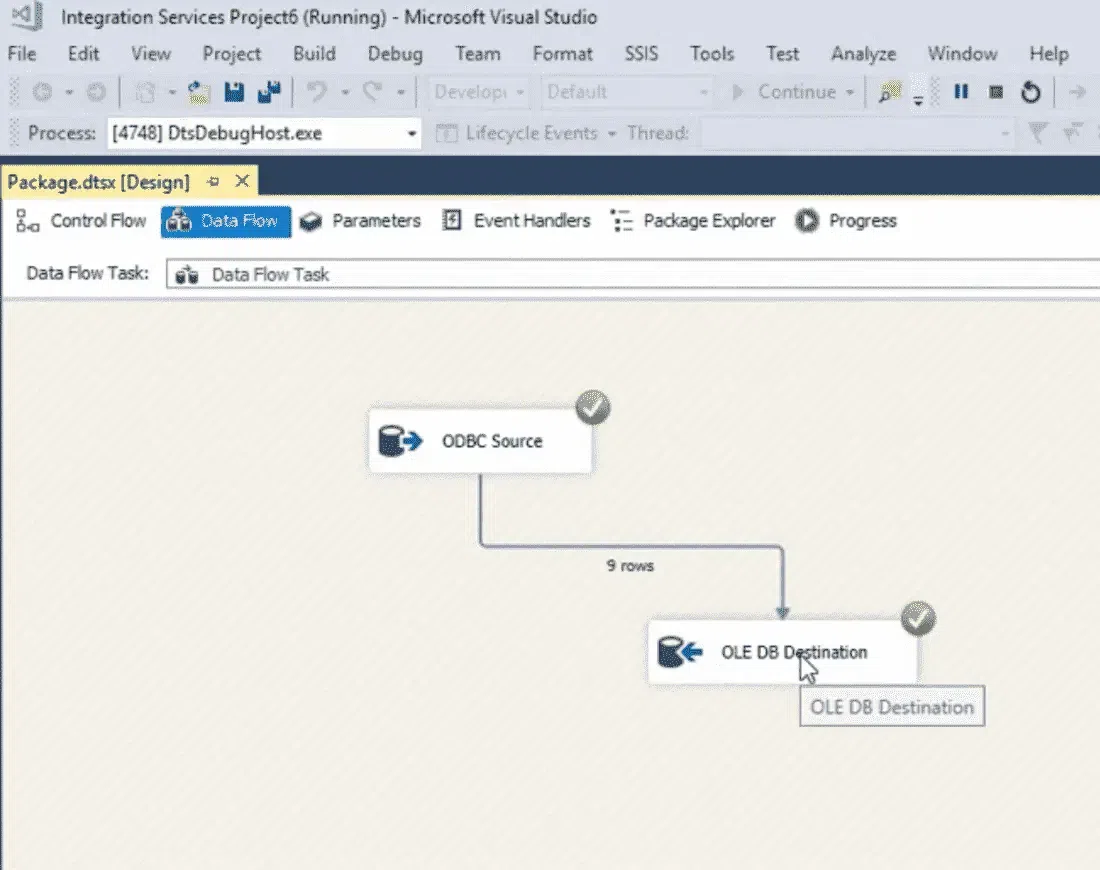The image size is (1100, 870).
Task: Click the Continue debugging button
Action: tap(784, 92)
